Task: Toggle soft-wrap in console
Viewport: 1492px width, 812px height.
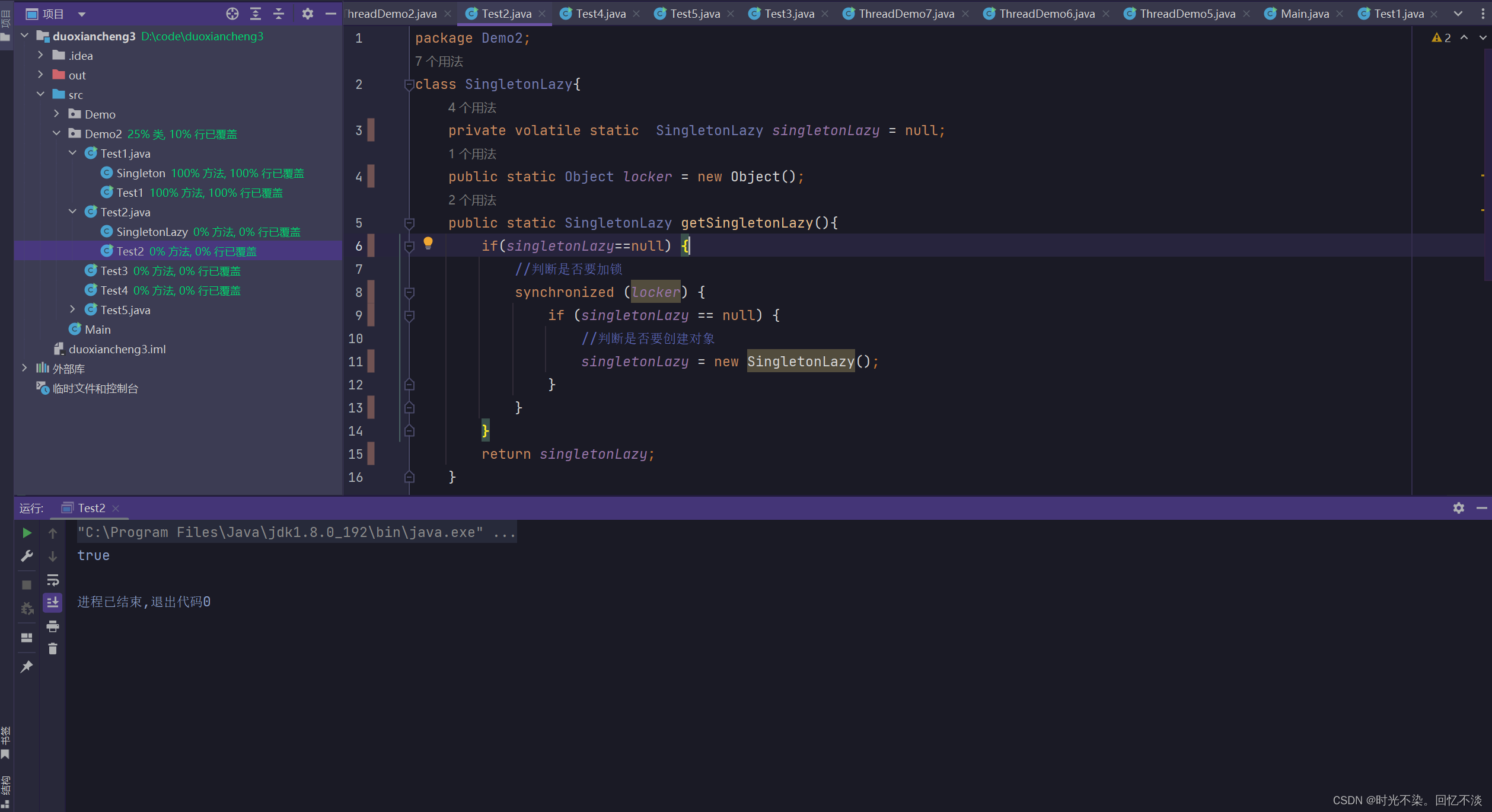Action: (x=53, y=580)
